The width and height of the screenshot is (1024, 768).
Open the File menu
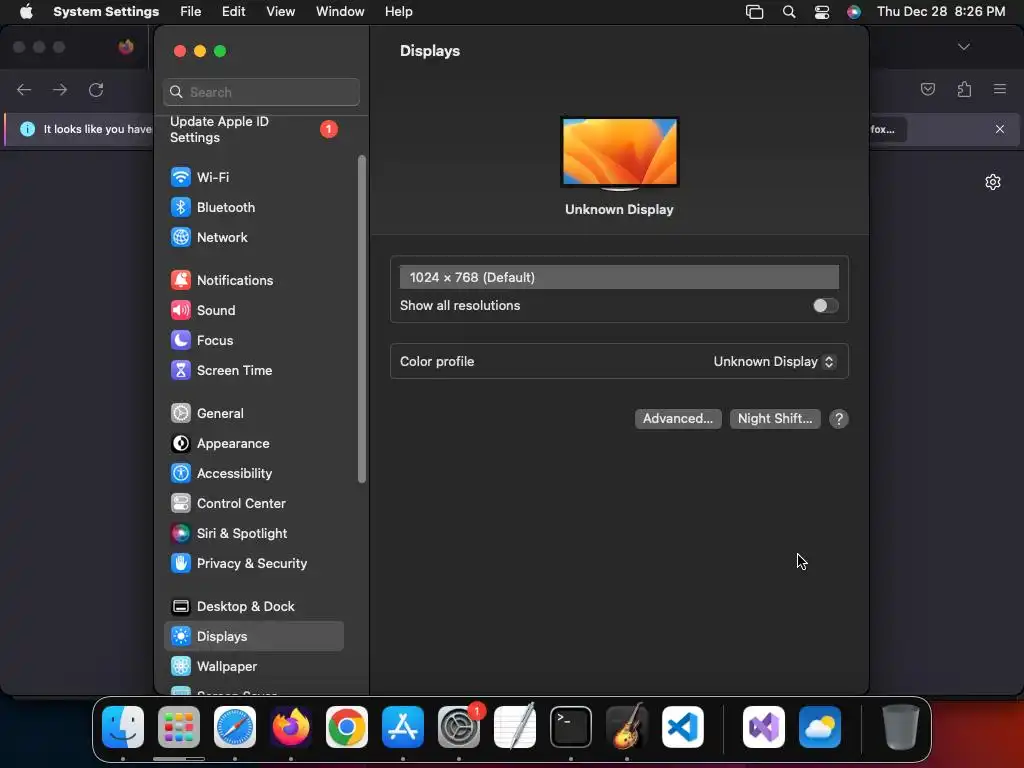point(191,12)
